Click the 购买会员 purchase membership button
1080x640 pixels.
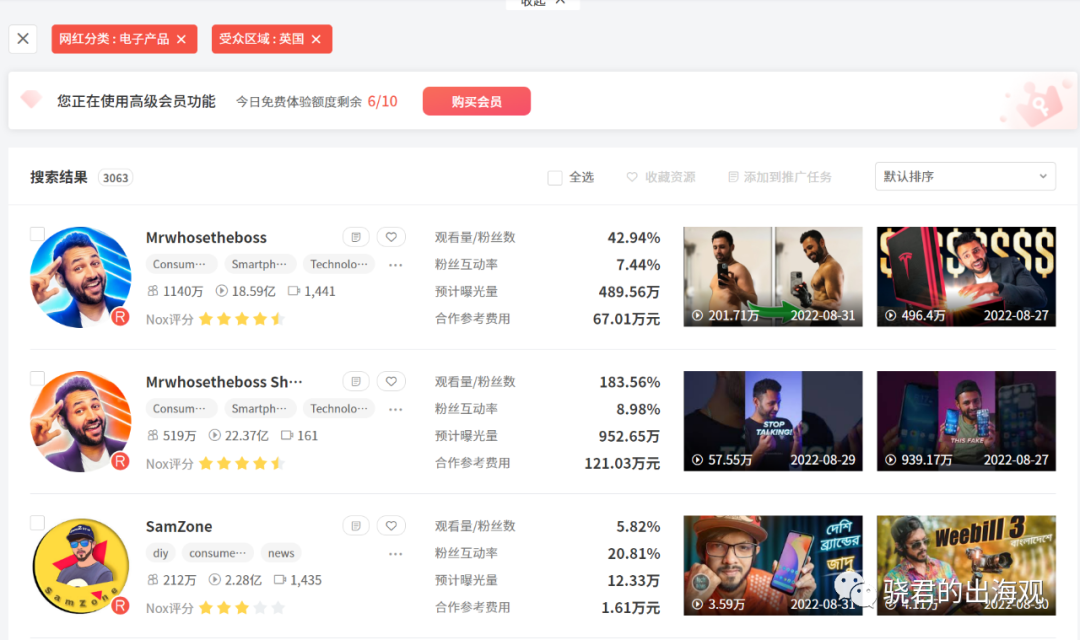(476, 101)
